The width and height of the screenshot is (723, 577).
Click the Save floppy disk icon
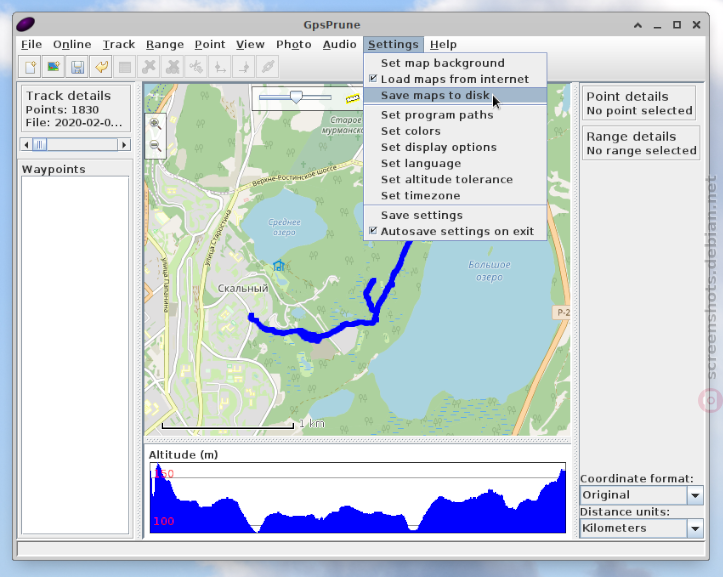(77, 67)
